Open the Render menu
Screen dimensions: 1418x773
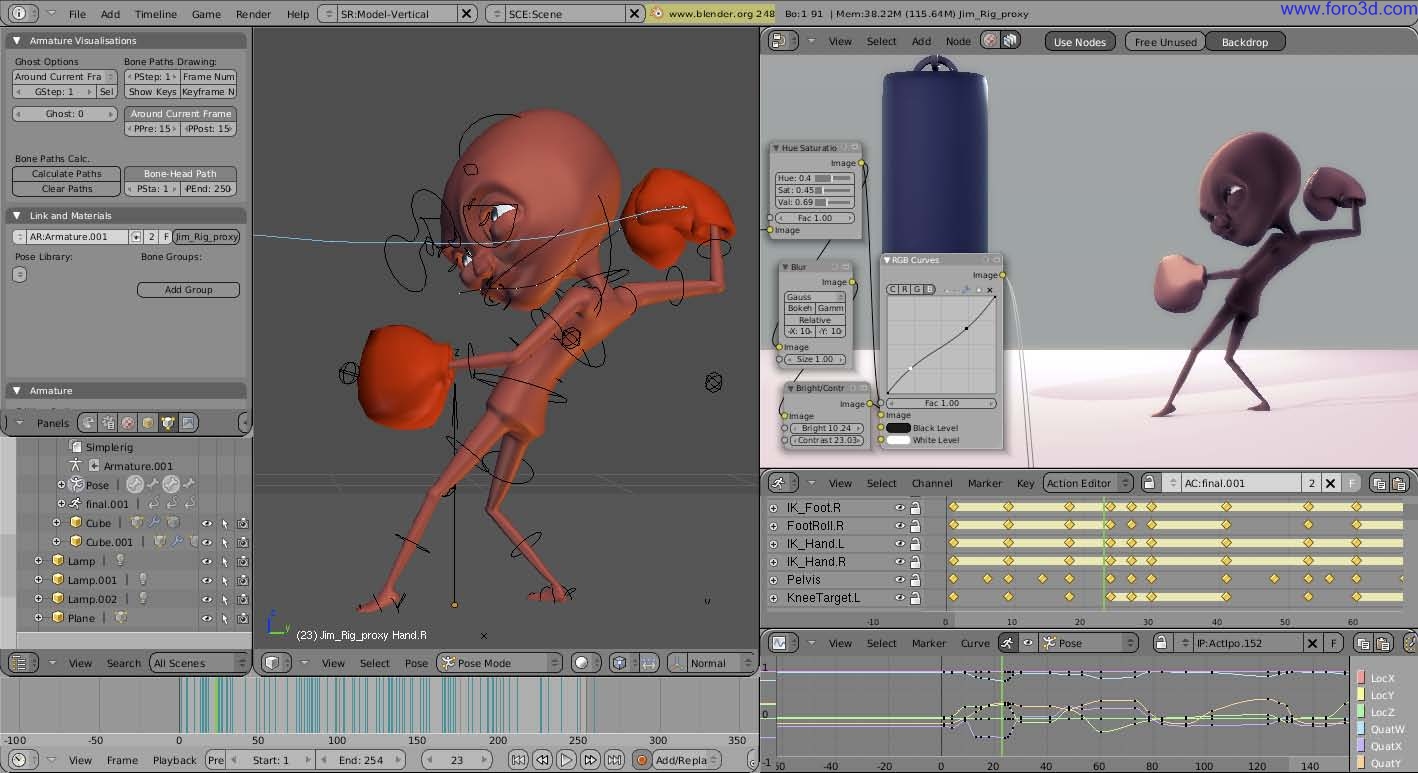click(253, 14)
